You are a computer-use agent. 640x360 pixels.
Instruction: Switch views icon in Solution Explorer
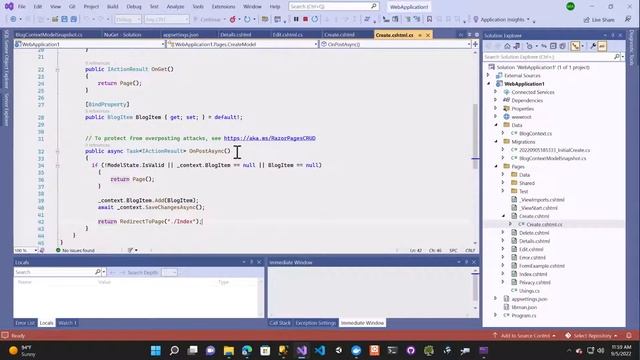coord(517,46)
